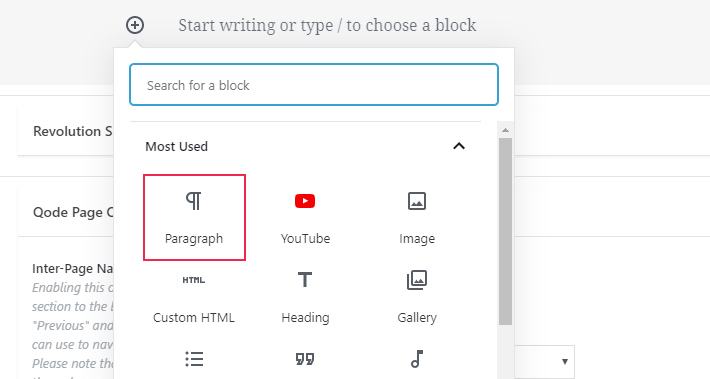Click the Revolution S panel title
Image resolution: width=710 pixels, height=379 pixels.
pyautogui.click(x=72, y=131)
